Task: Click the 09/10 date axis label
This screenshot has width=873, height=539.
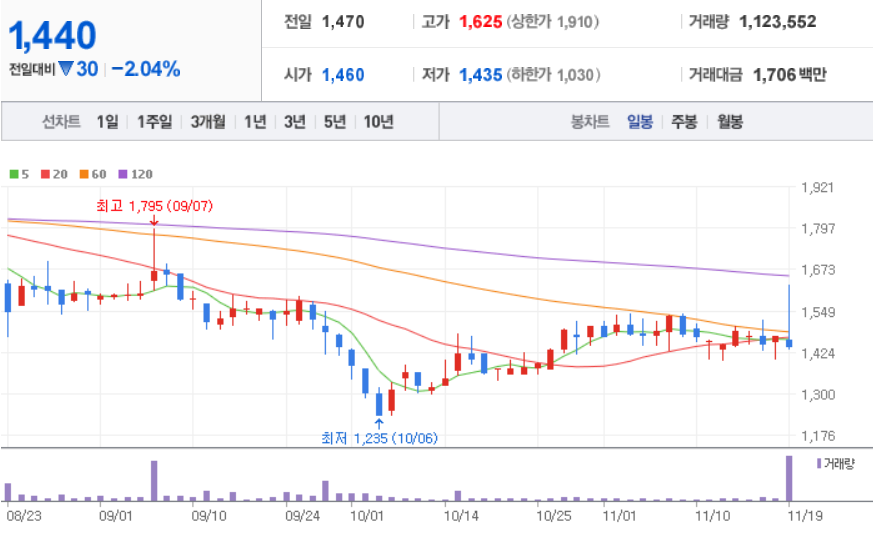Action: [209, 516]
